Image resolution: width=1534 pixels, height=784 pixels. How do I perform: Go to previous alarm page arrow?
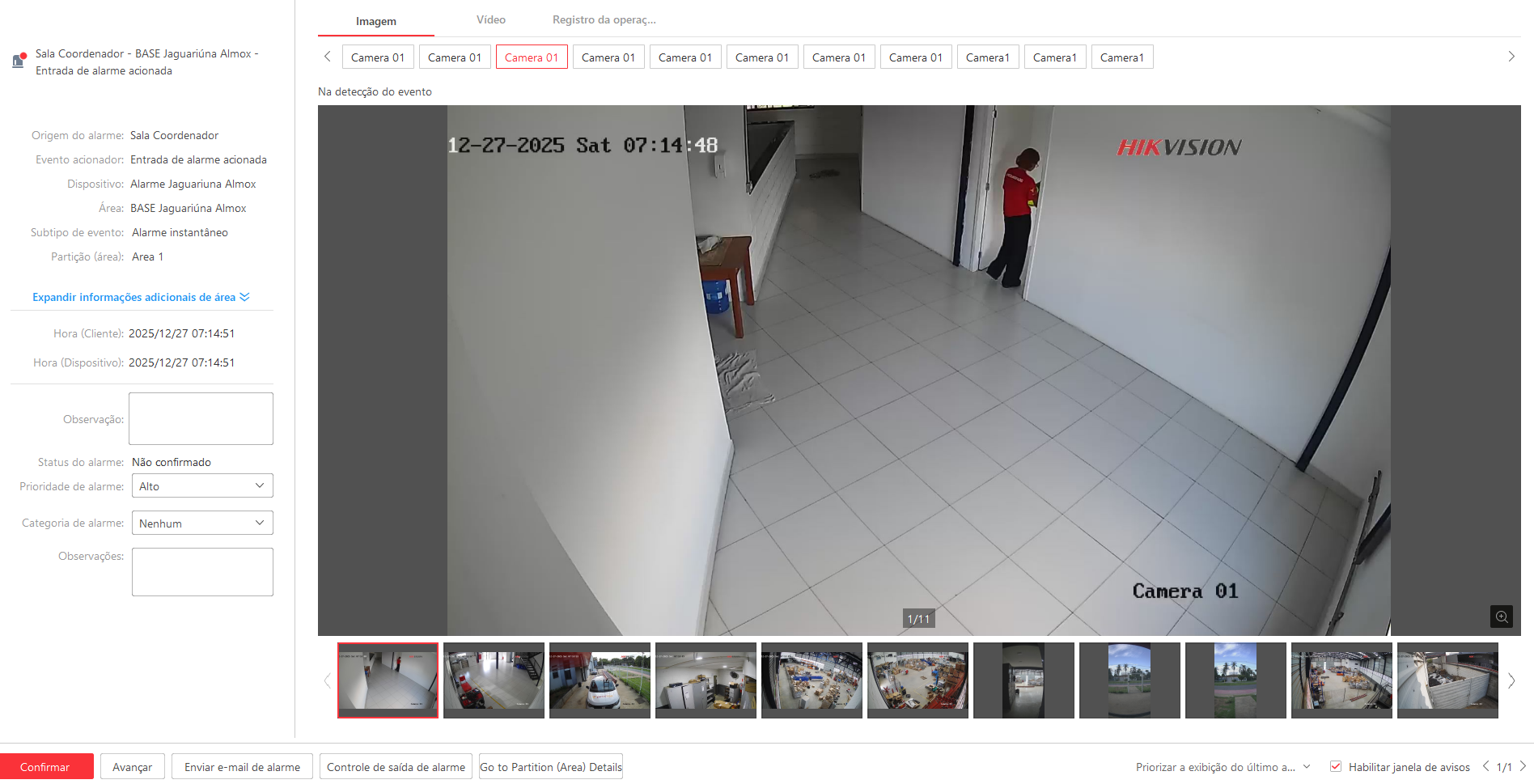(x=1485, y=766)
